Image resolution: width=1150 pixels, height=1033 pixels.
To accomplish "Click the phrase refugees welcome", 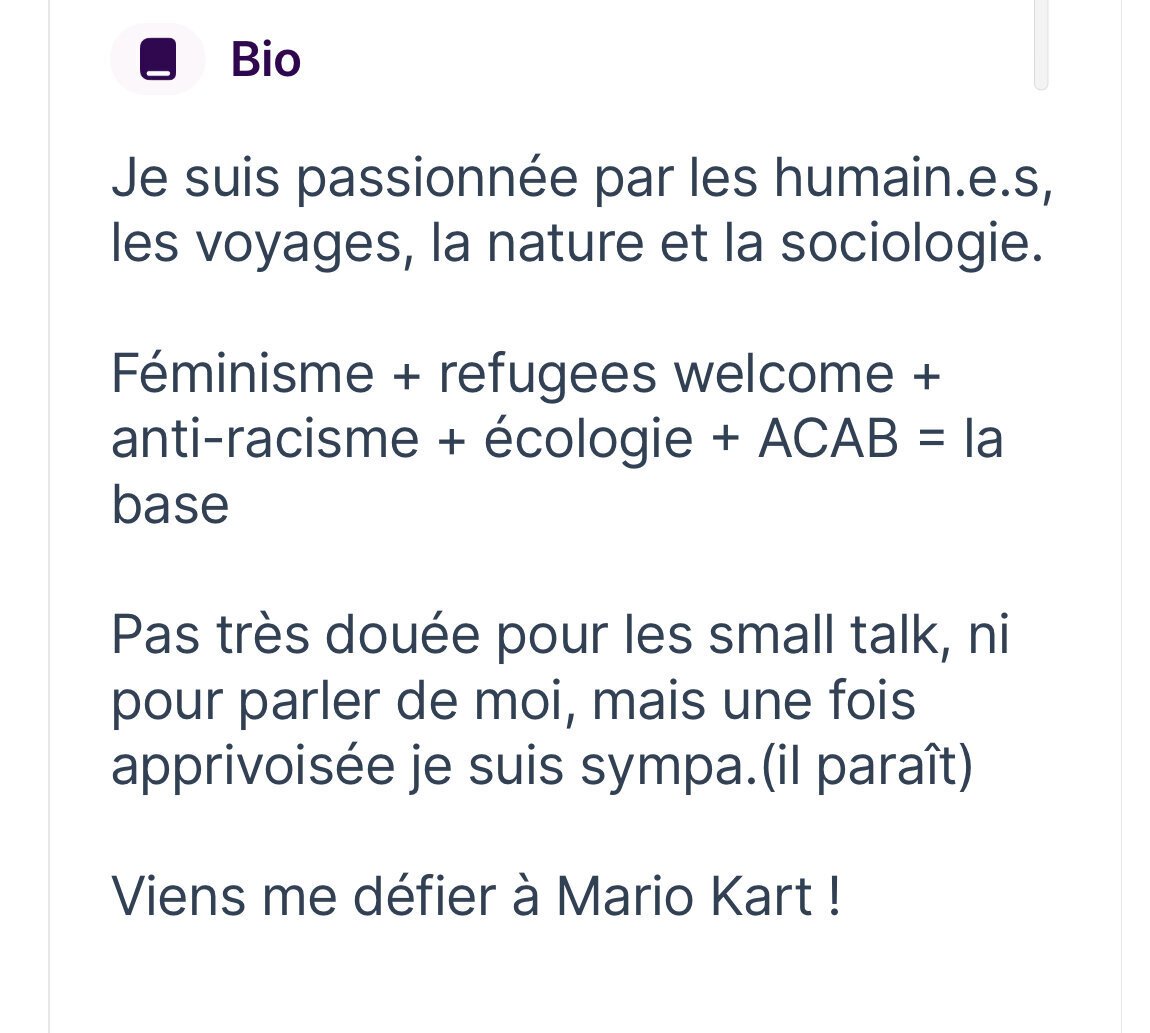I will tap(666, 376).
